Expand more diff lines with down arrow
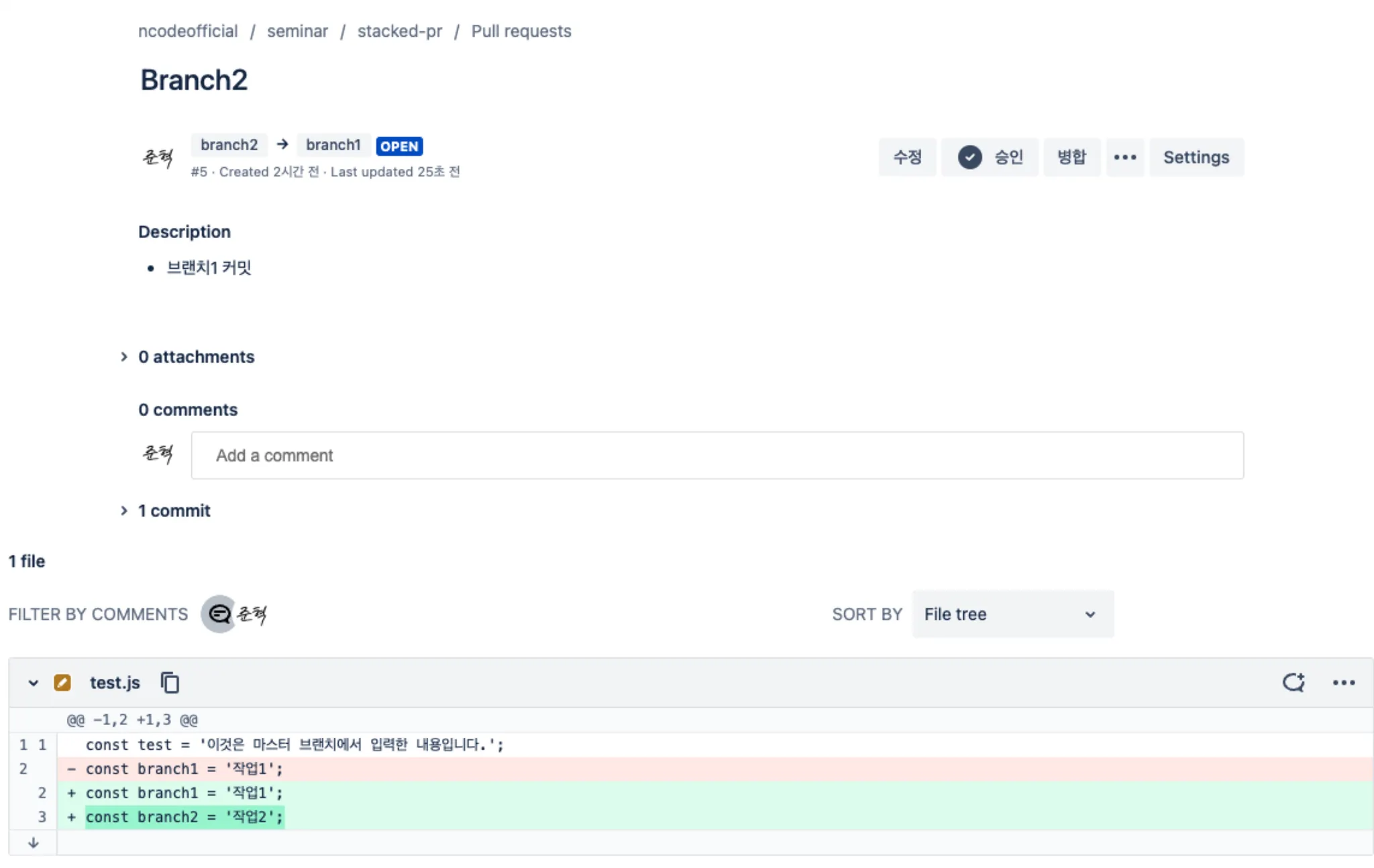The width and height of the screenshot is (1374, 868). (x=33, y=843)
